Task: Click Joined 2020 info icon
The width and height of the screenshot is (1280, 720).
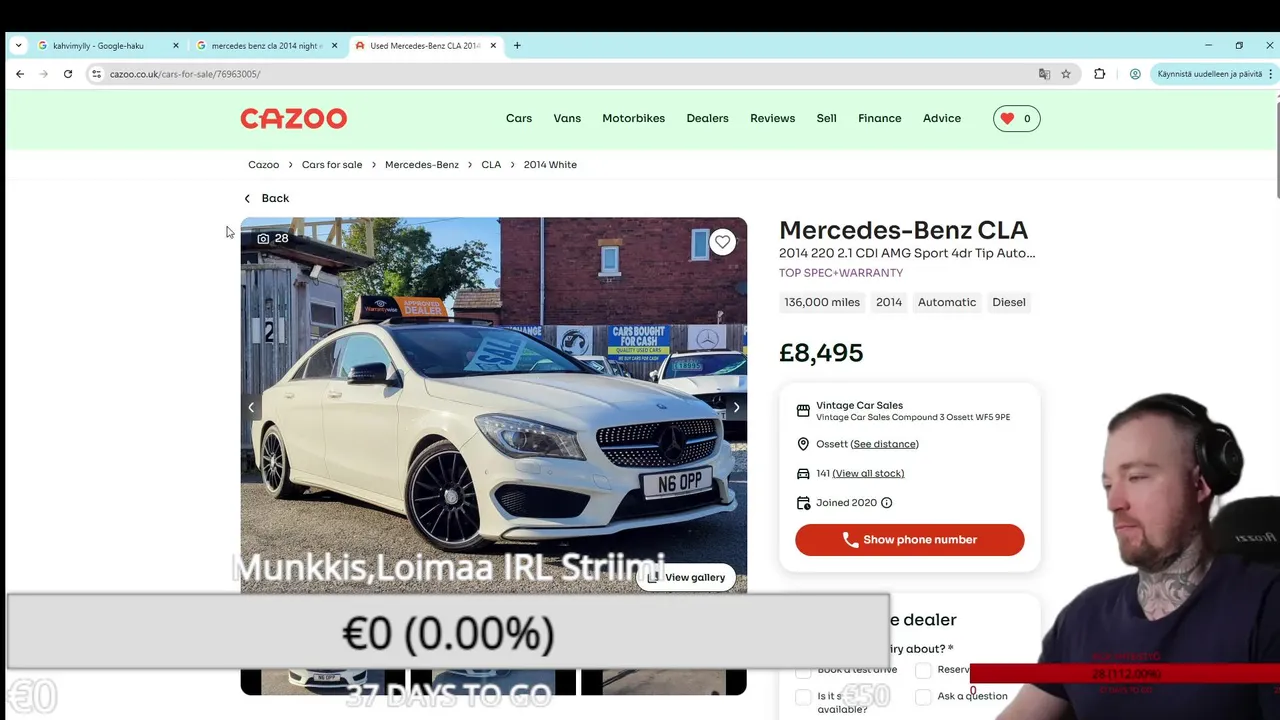Action: pos(886,503)
